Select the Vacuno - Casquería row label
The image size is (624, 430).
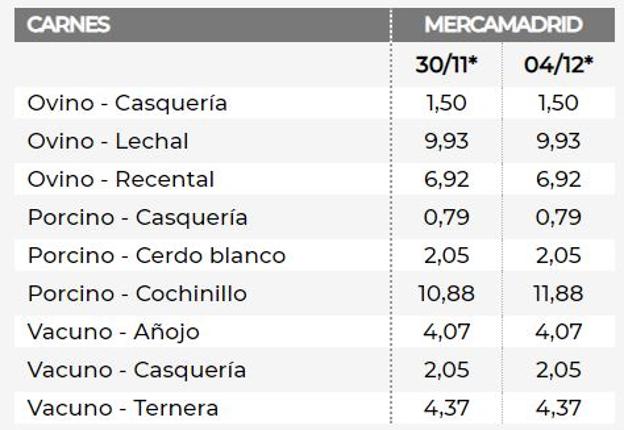[x=136, y=370]
